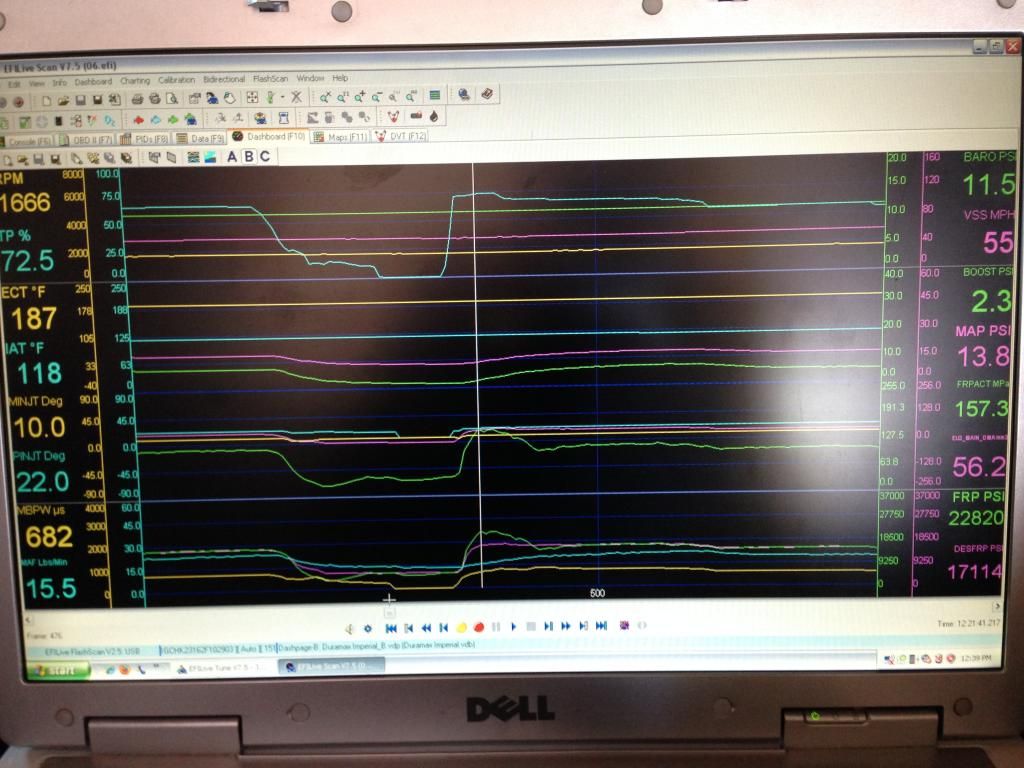
Task: Click the fast rewind double-arrow button
Action: [426, 627]
